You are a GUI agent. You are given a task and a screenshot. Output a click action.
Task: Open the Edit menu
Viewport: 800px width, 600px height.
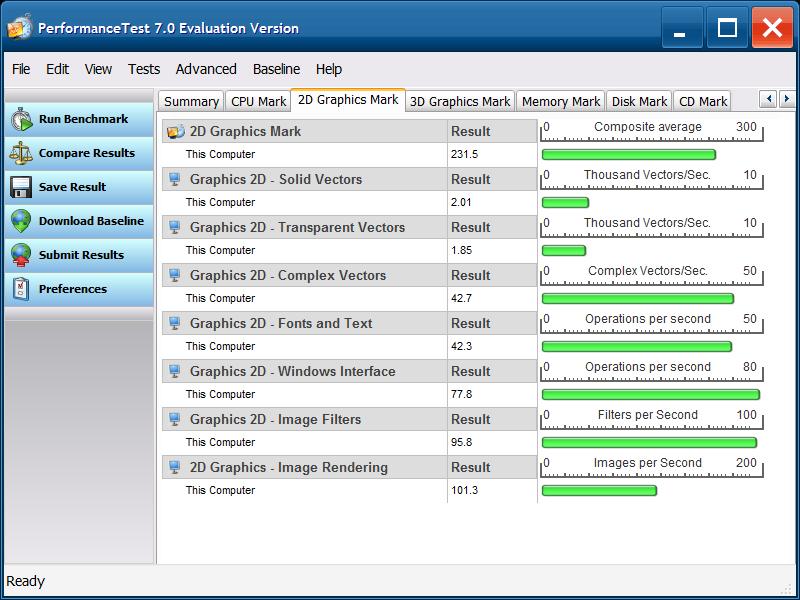(x=57, y=69)
